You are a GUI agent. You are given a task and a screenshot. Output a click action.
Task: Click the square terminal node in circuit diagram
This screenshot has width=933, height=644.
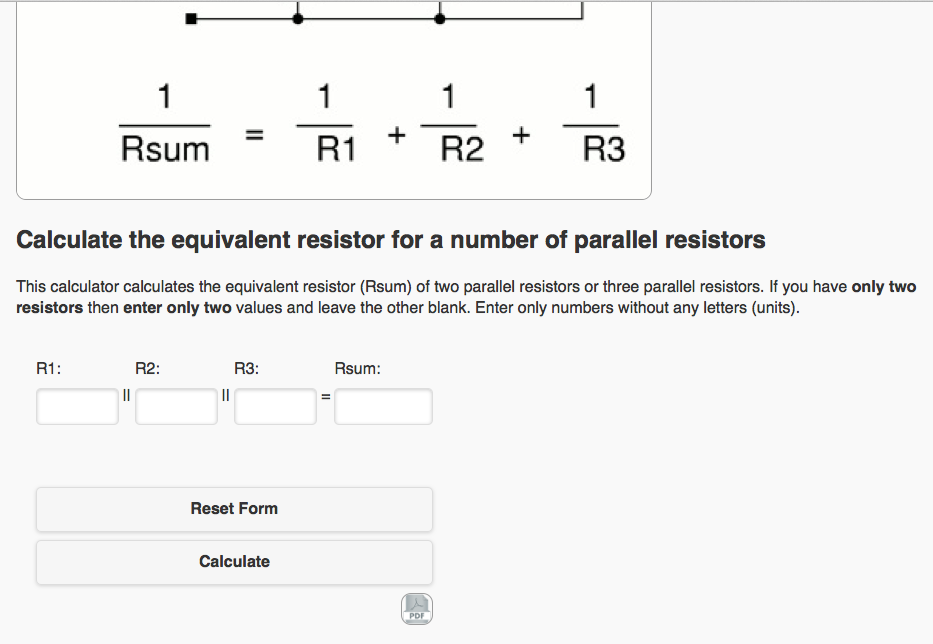(x=191, y=18)
